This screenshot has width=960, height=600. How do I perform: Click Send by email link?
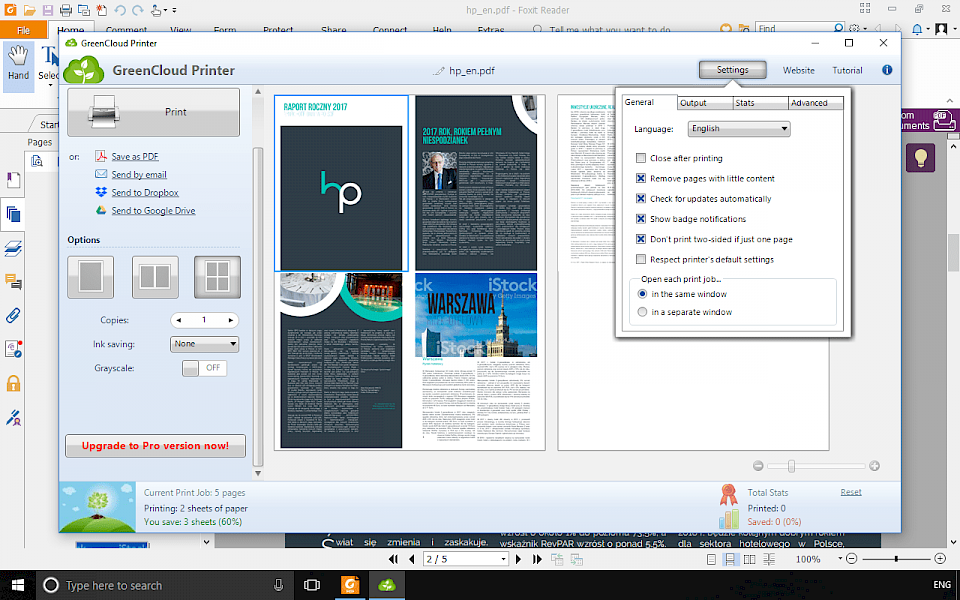139,174
